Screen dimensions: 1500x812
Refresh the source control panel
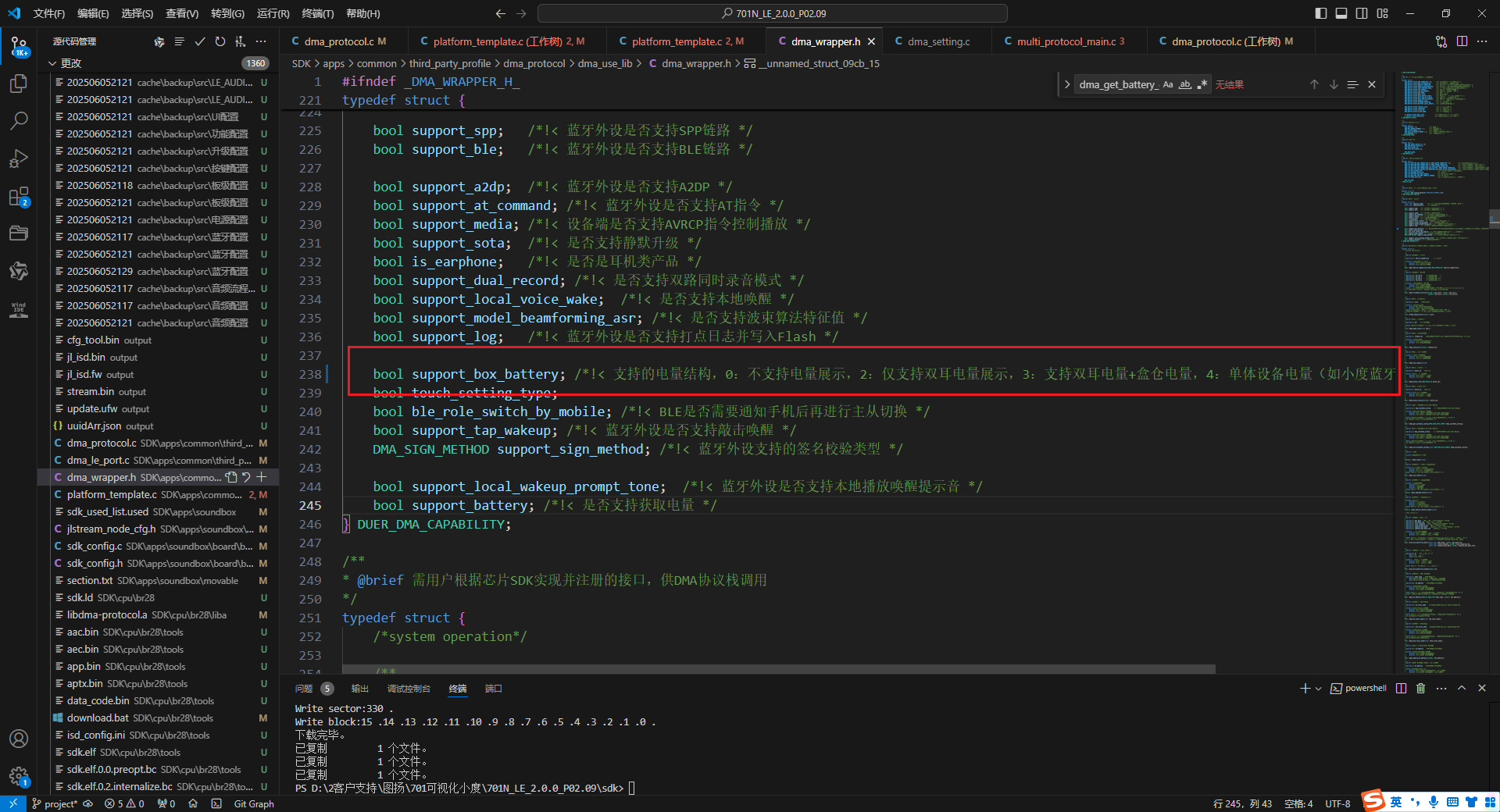(x=220, y=41)
